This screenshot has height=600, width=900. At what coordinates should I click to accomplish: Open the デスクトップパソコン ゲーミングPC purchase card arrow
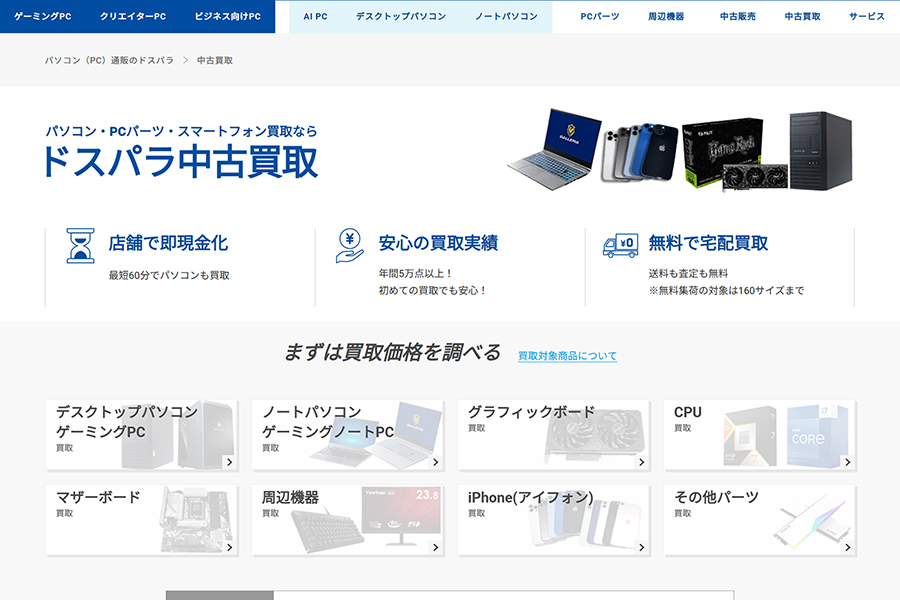[x=229, y=462]
